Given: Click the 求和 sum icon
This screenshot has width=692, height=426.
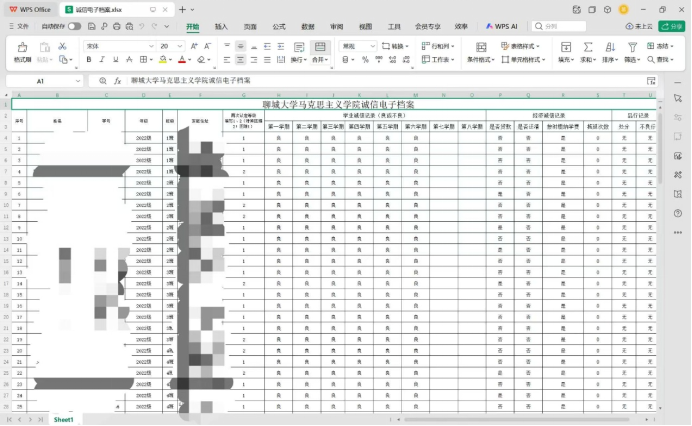Looking at the screenshot, I should point(588,47).
